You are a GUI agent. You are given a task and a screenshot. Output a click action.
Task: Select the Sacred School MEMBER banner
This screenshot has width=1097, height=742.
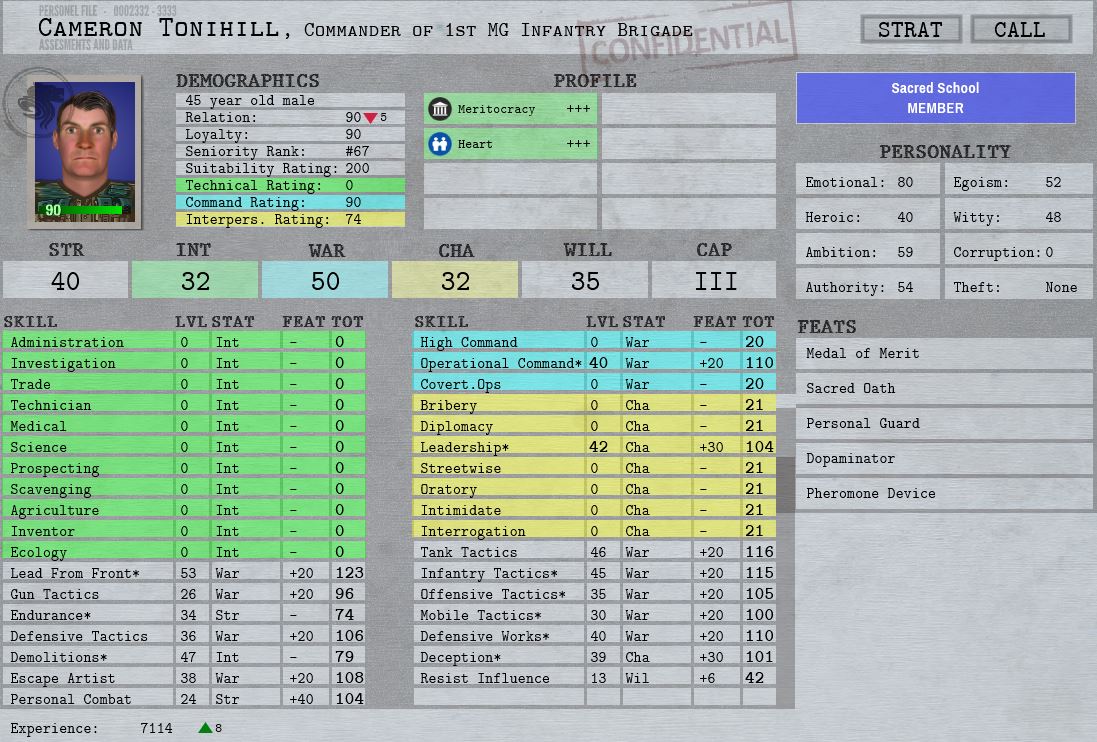(x=935, y=98)
